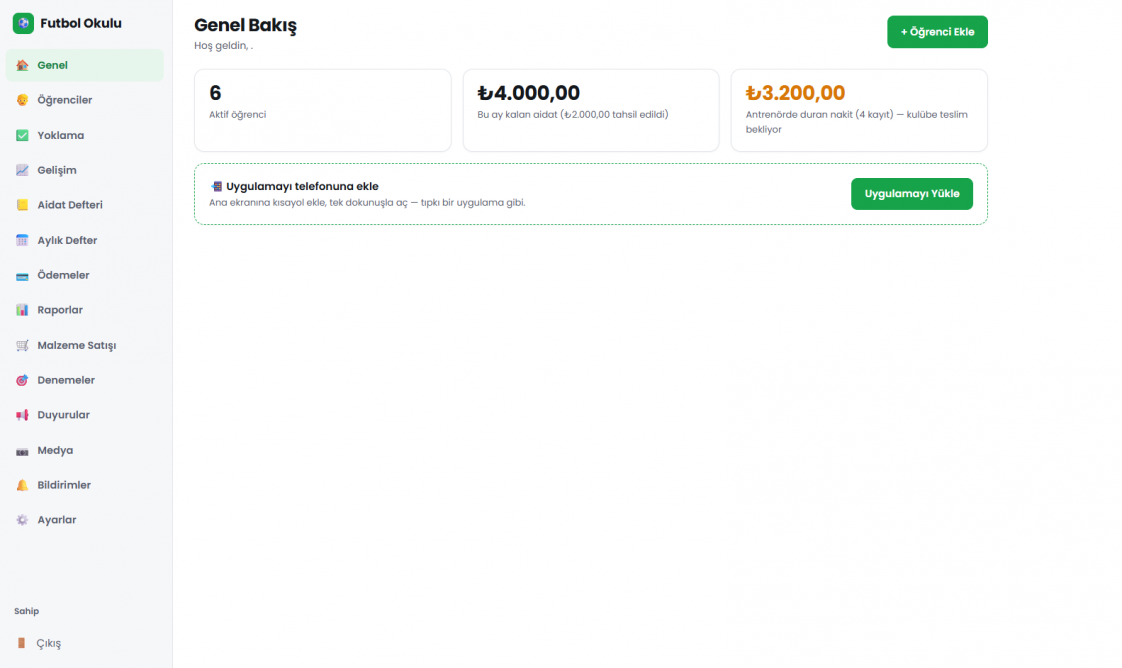This screenshot has height=668, width=1122.
Task: Open Öğrenciler via its face icon
Action: click(x=22, y=100)
